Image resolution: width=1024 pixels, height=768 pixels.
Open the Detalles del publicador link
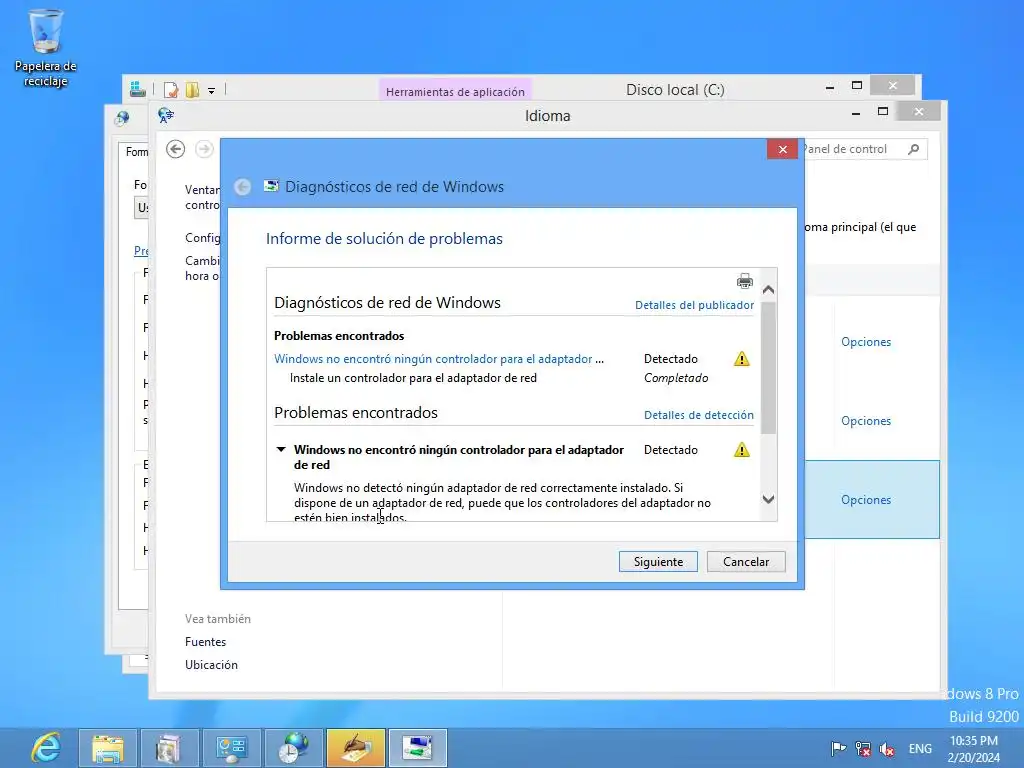coord(694,305)
